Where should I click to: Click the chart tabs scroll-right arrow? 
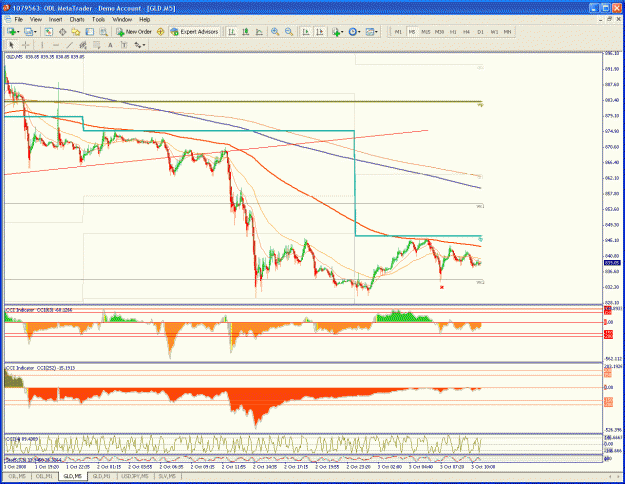[x=618, y=476]
